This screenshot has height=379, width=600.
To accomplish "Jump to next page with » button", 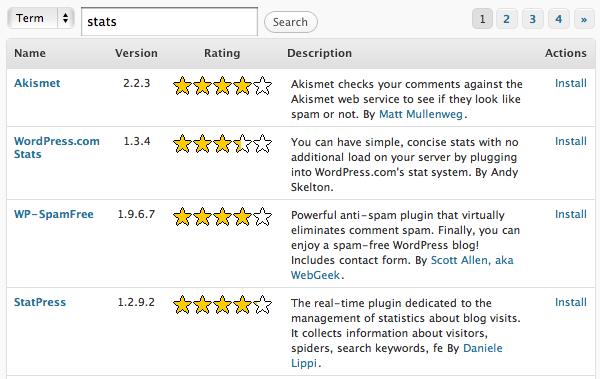I will click(584, 19).
